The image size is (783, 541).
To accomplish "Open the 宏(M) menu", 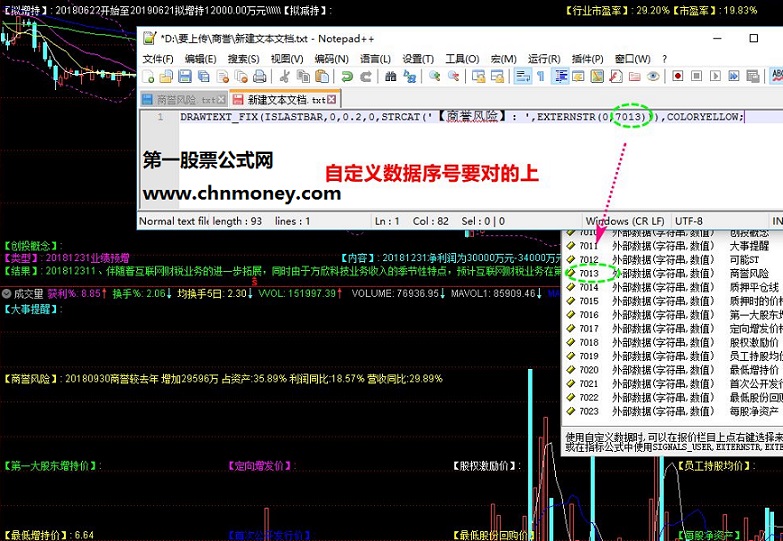I will 503,59.
